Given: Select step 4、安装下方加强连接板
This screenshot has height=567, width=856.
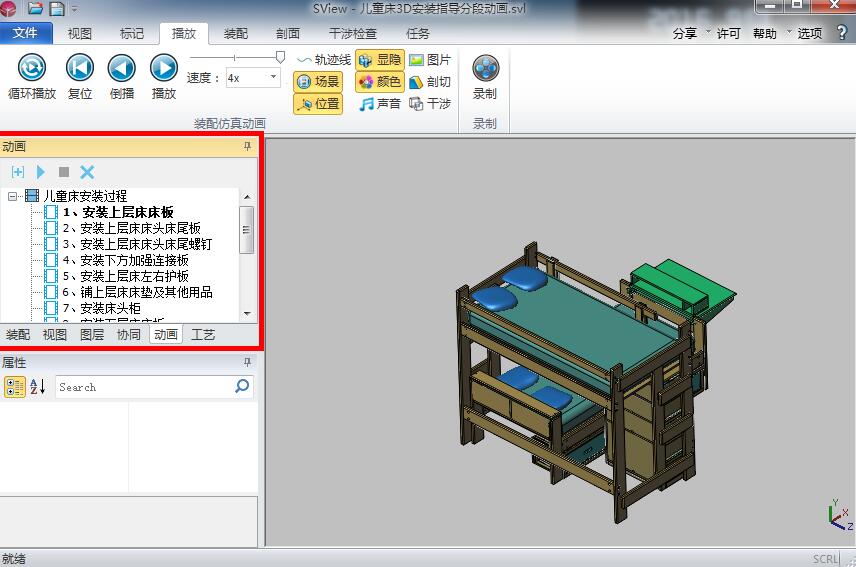Looking at the screenshot, I should tap(126, 260).
